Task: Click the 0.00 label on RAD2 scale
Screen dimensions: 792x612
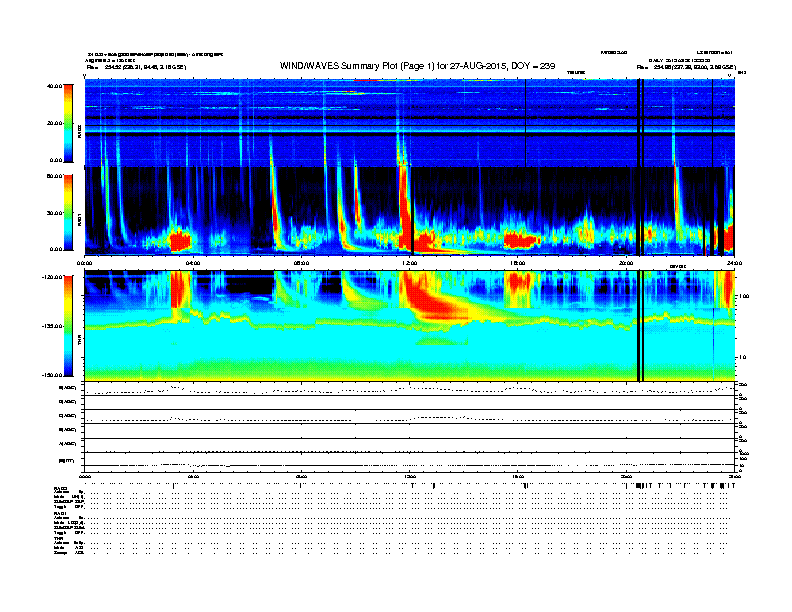Action: coord(56,161)
